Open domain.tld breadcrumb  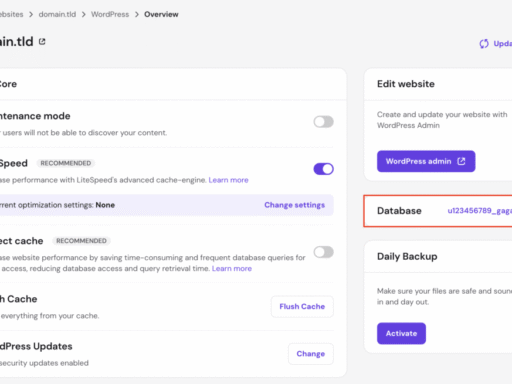tap(57, 14)
